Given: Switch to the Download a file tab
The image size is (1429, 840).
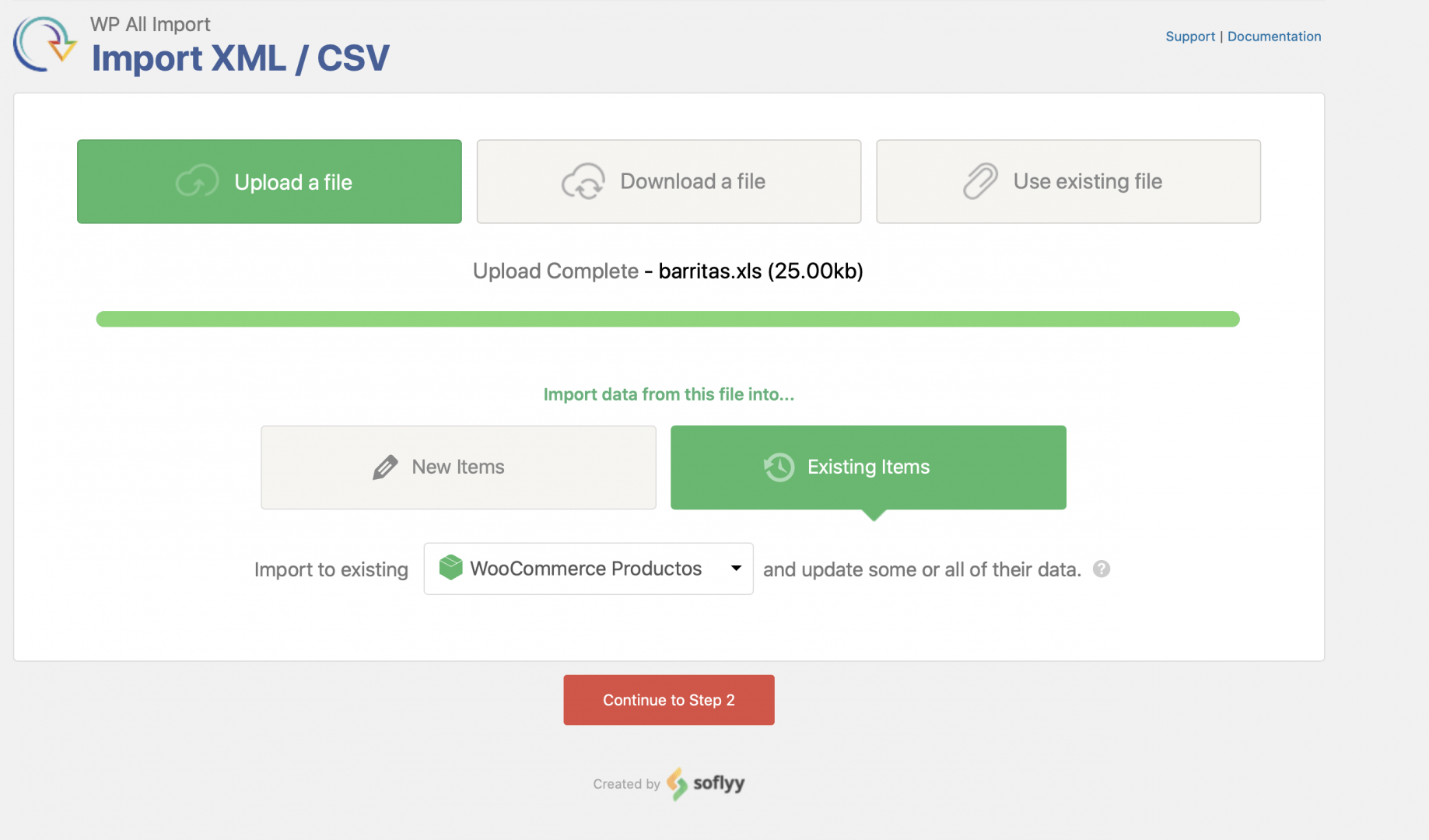Looking at the screenshot, I should point(669,181).
